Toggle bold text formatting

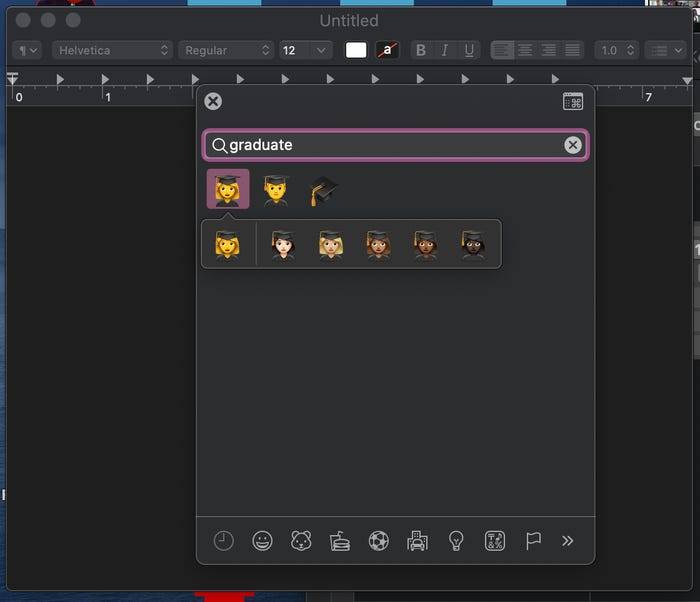tap(420, 50)
